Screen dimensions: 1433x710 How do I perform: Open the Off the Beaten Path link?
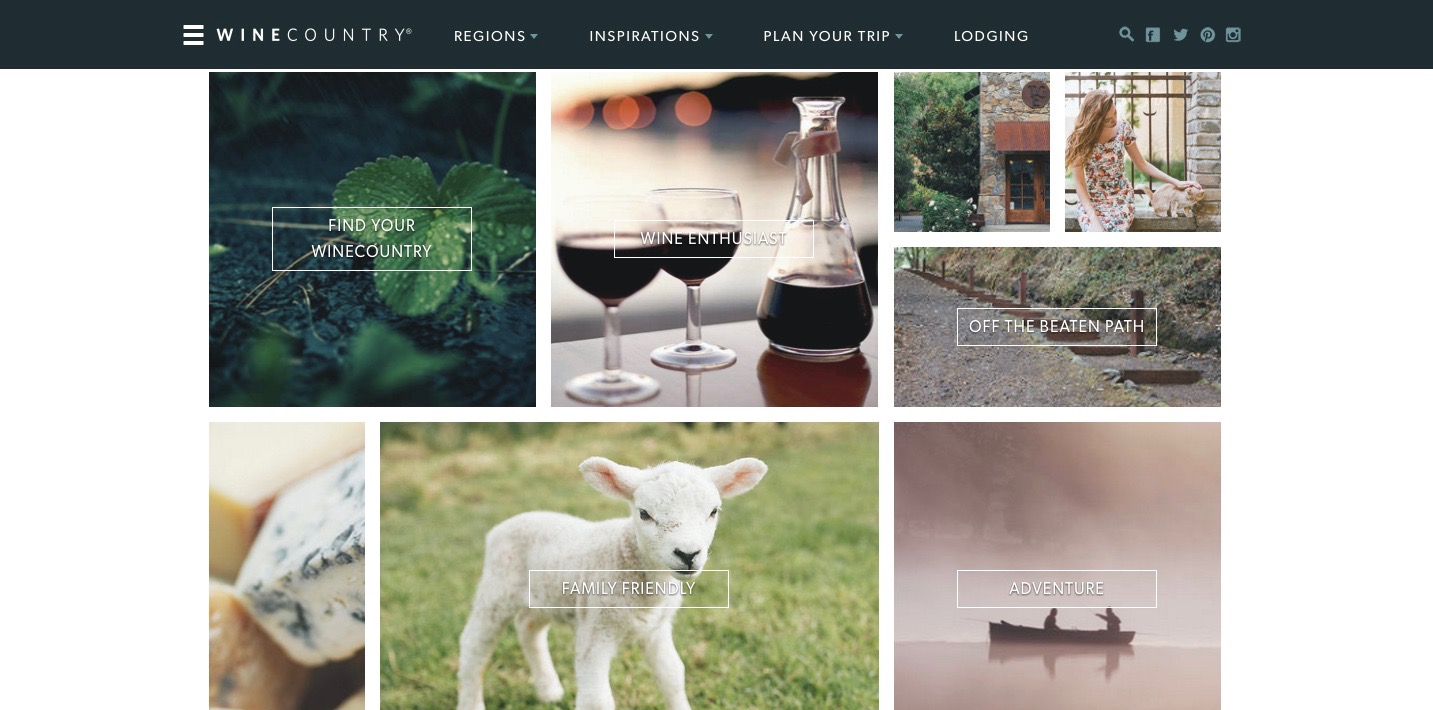click(1057, 327)
